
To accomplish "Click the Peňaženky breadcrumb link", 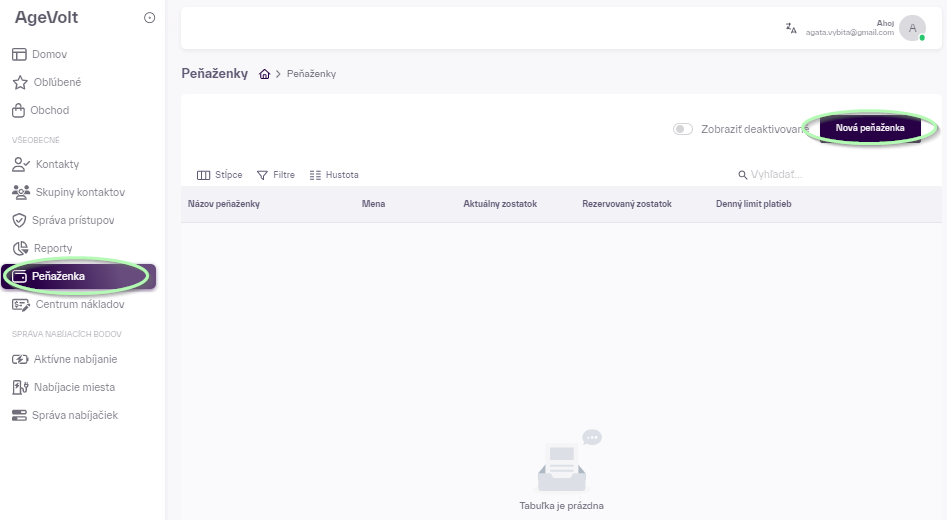I will point(311,74).
